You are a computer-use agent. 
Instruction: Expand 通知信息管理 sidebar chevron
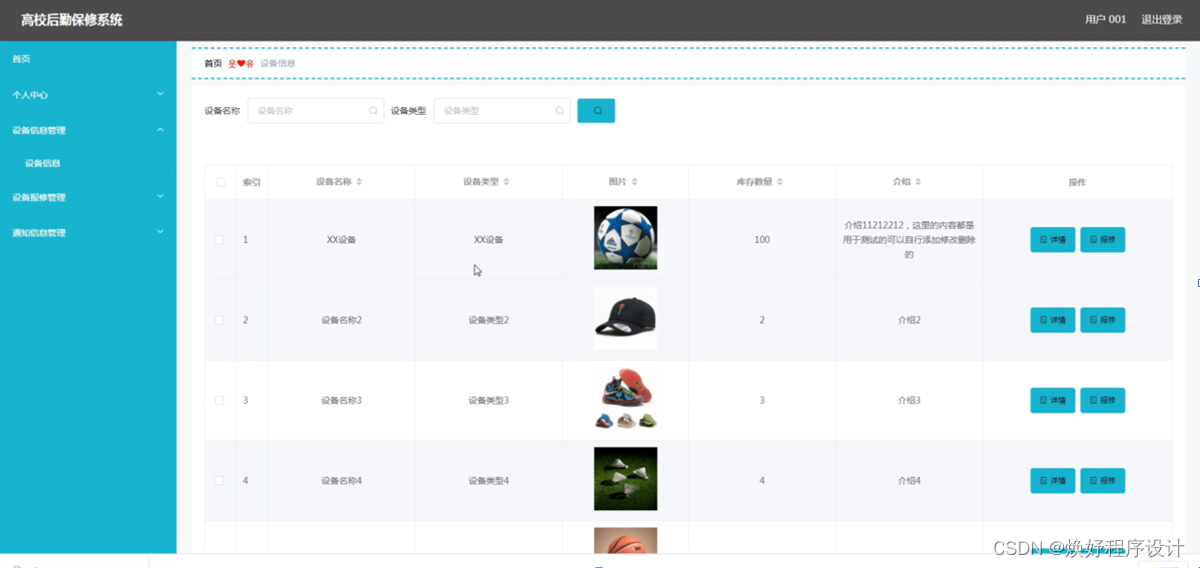160,232
